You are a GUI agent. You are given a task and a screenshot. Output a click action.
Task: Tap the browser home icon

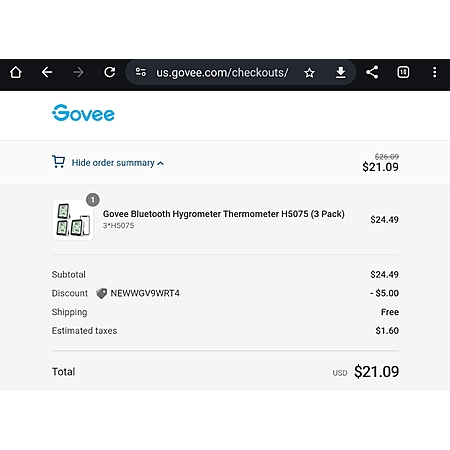point(16,72)
